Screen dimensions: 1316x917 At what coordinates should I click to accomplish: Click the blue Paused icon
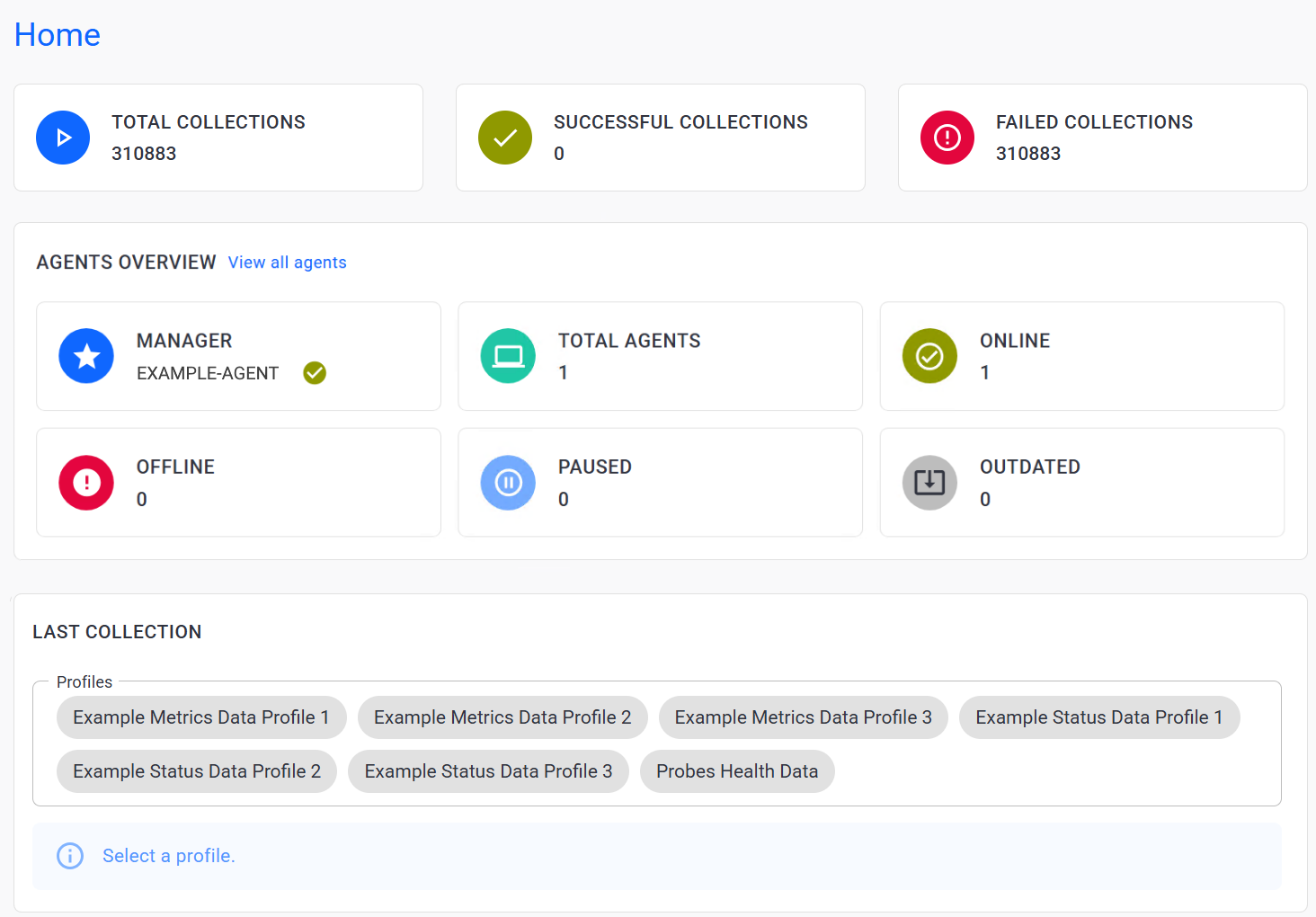pyautogui.click(x=508, y=483)
